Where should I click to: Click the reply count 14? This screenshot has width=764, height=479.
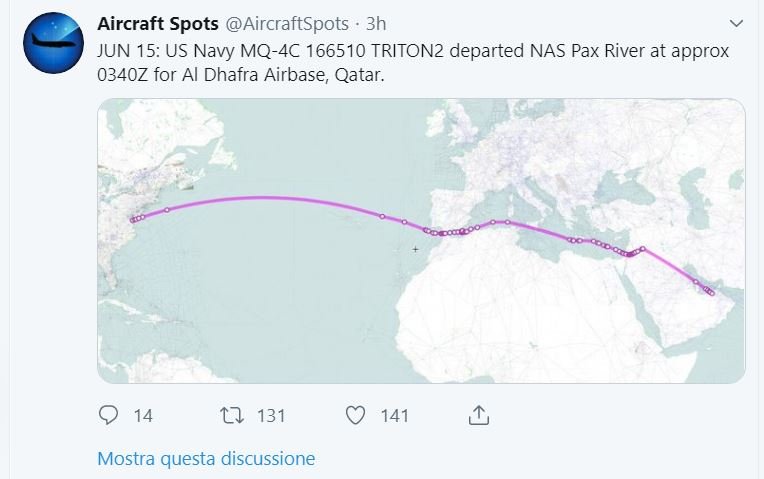[143, 416]
